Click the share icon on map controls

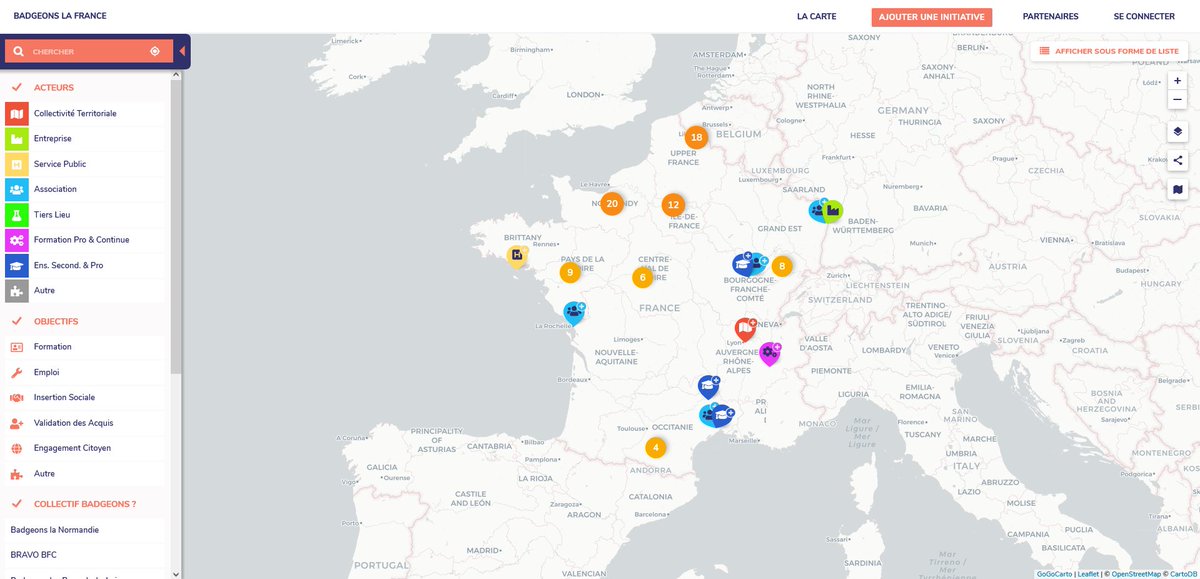coord(1177,160)
